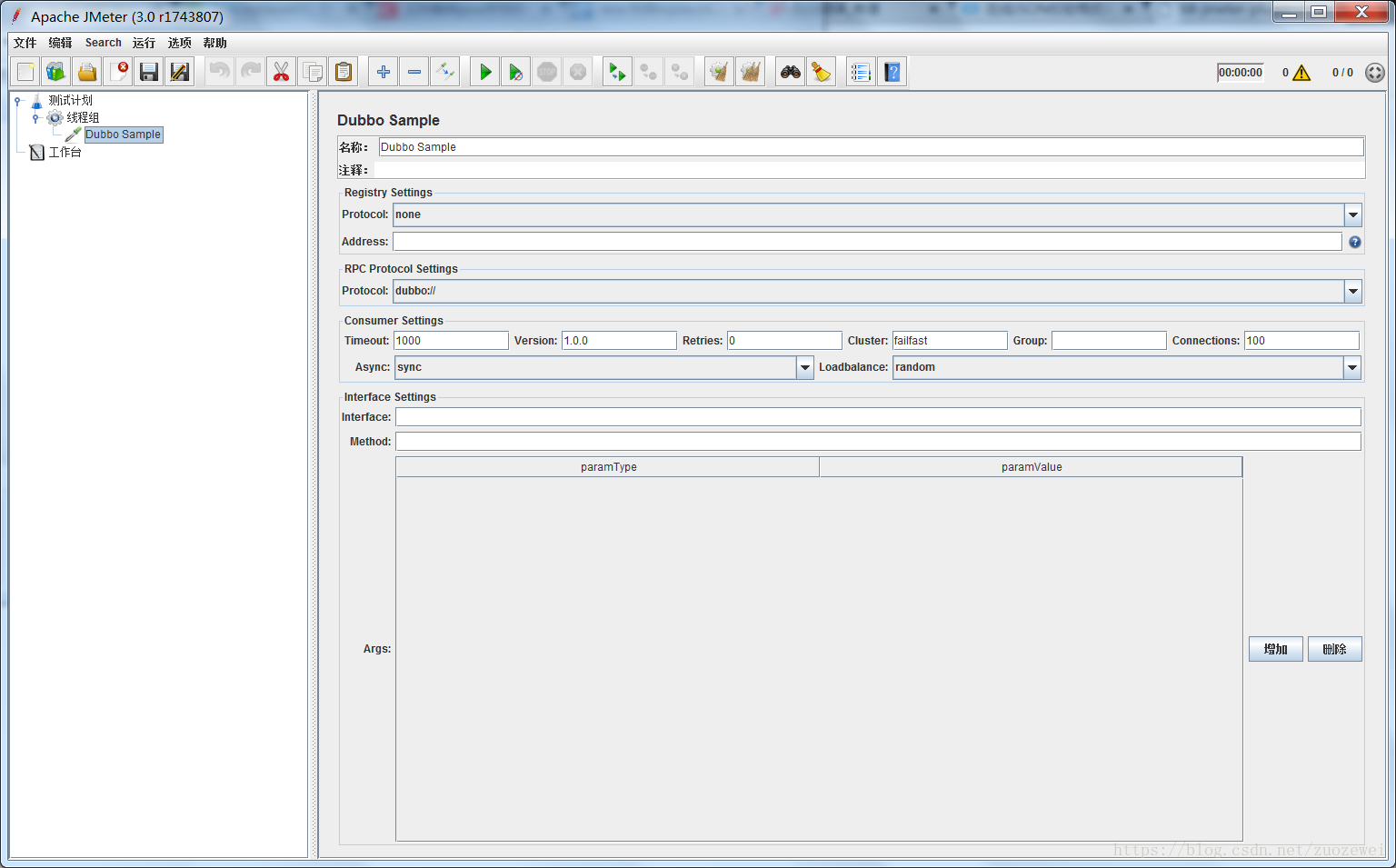Image resolution: width=1396 pixels, height=868 pixels.
Task: Open the 运行 menu
Action: click(144, 43)
